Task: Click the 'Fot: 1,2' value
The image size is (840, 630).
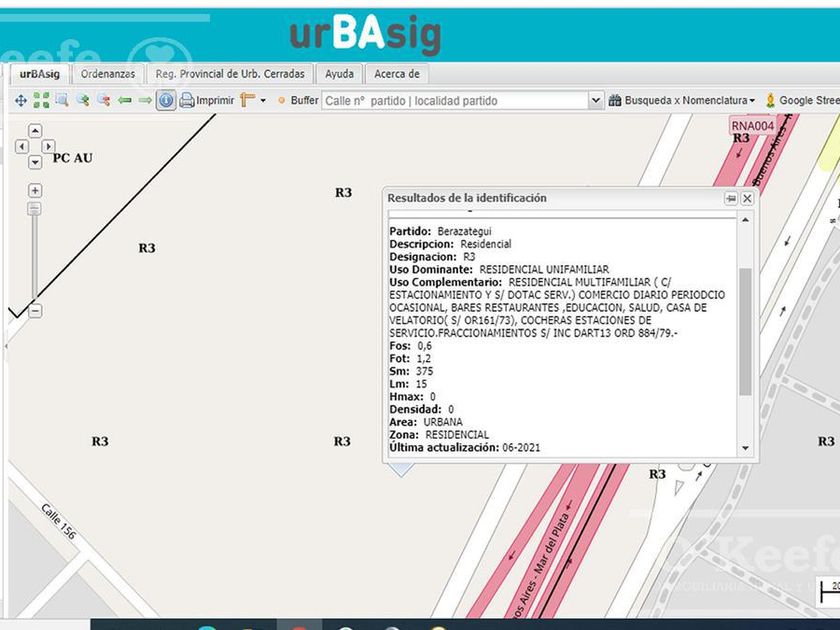Action: point(410,359)
